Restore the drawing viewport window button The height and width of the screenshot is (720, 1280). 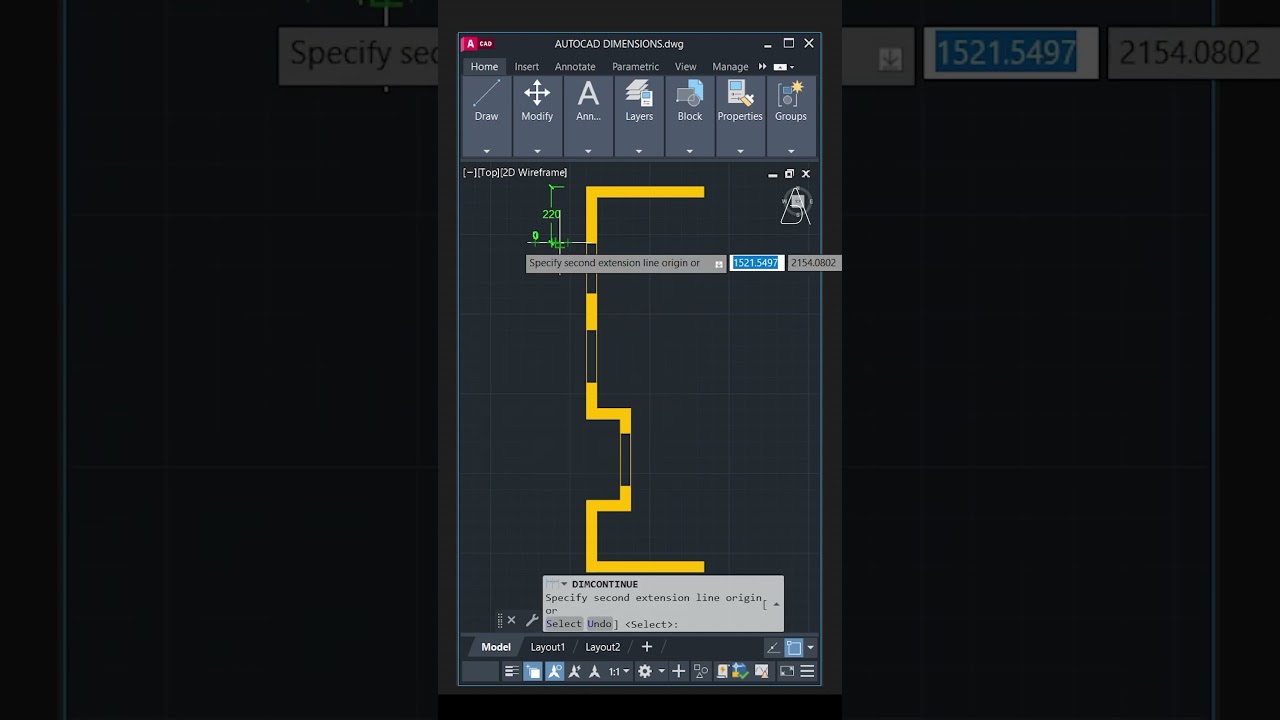pos(789,174)
